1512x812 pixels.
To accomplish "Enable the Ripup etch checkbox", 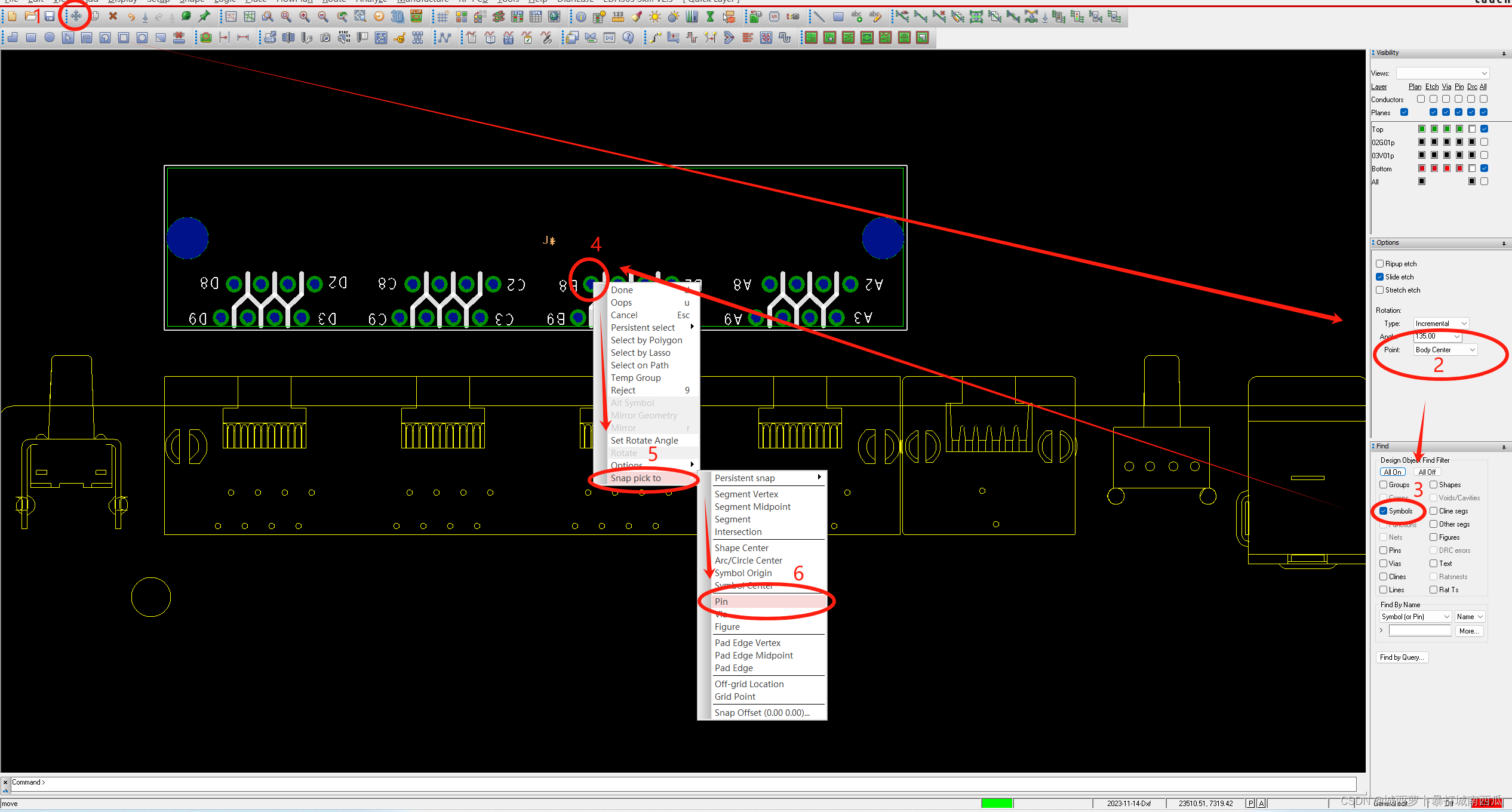I will pyautogui.click(x=1379, y=264).
